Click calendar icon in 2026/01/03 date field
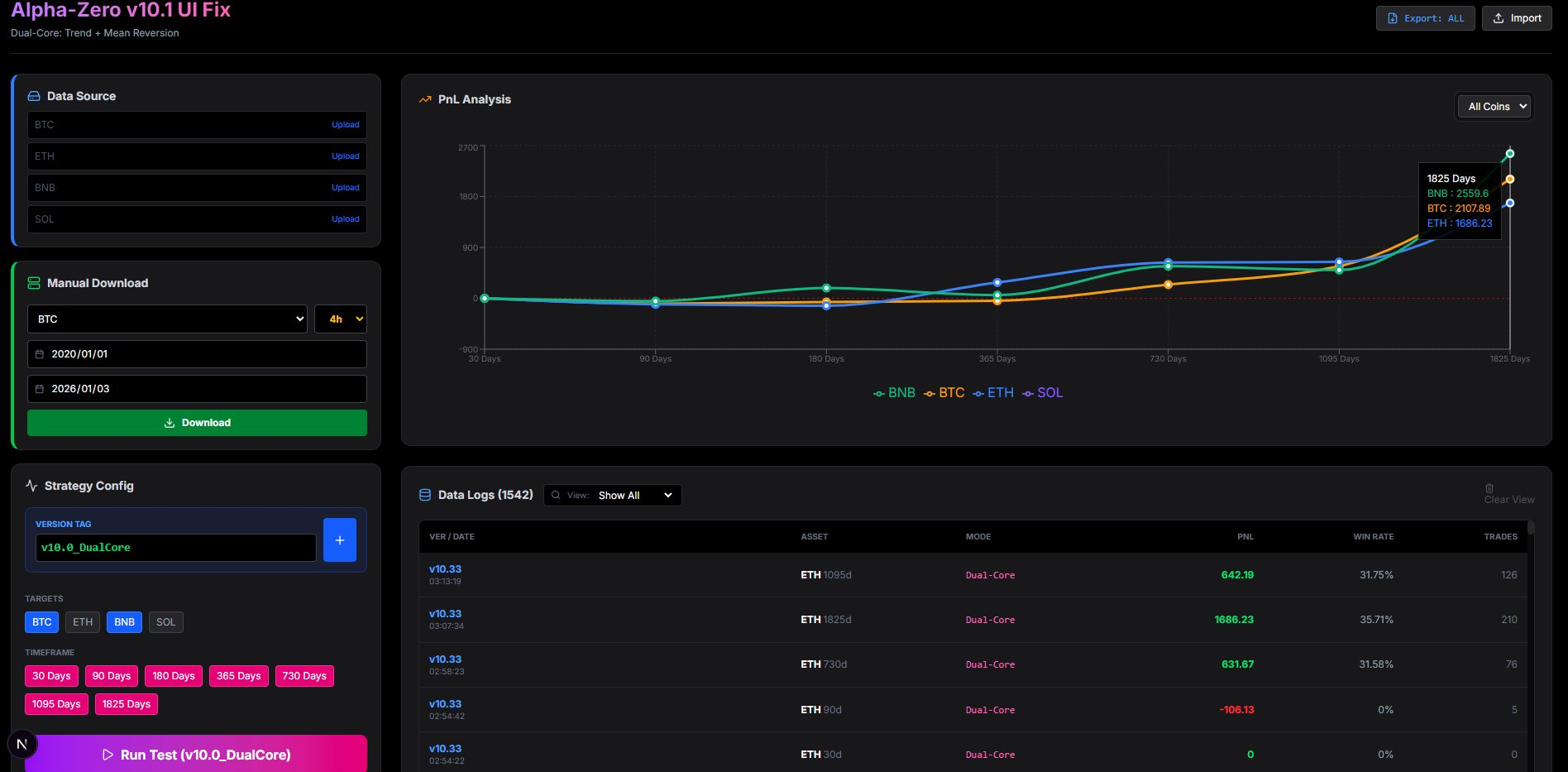This screenshot has height=772, width=1568. (40, 389)
